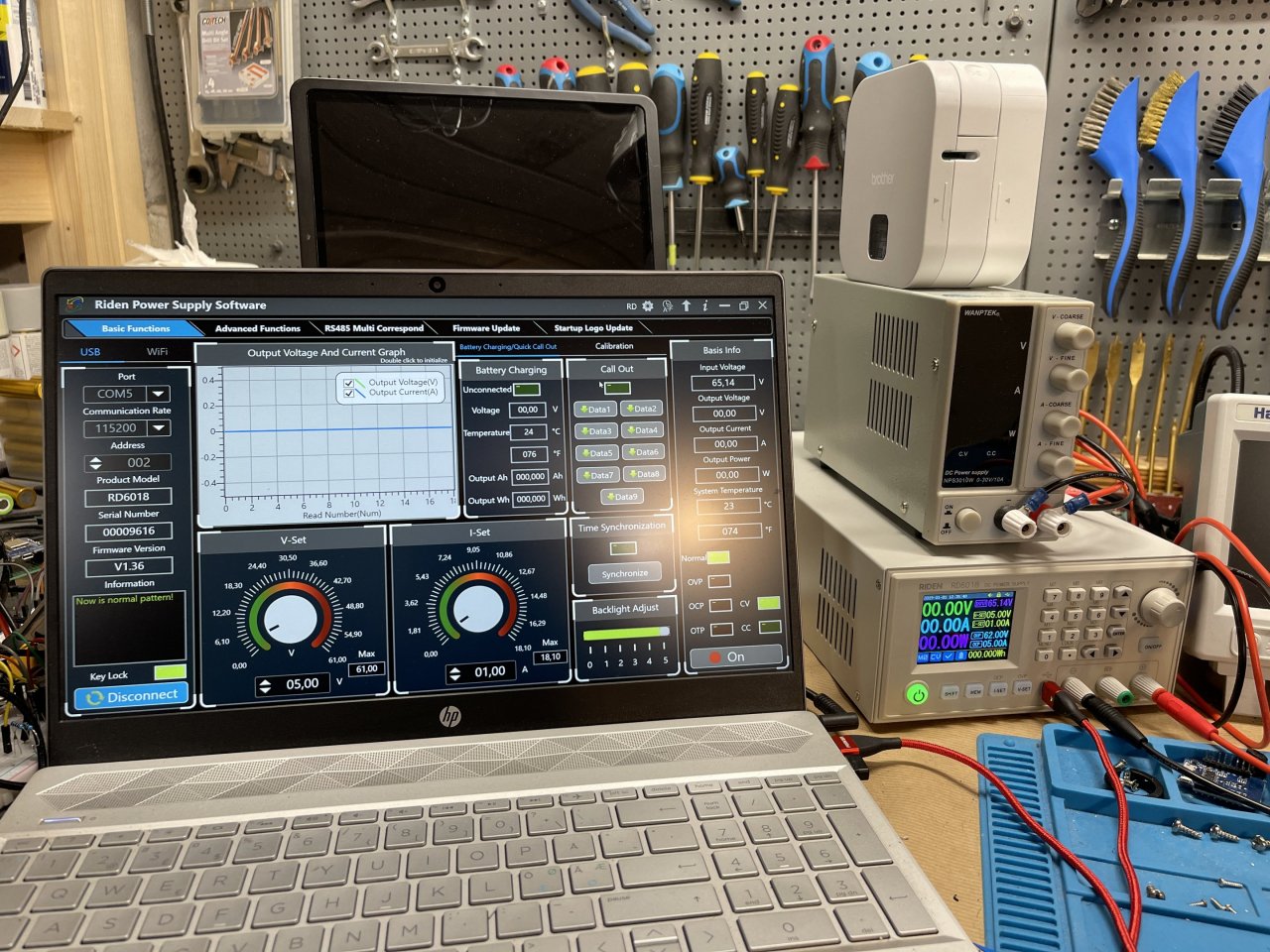Recall preset Data7
Viewport: 1270px width, 952px height.
[x=598, y=475]
